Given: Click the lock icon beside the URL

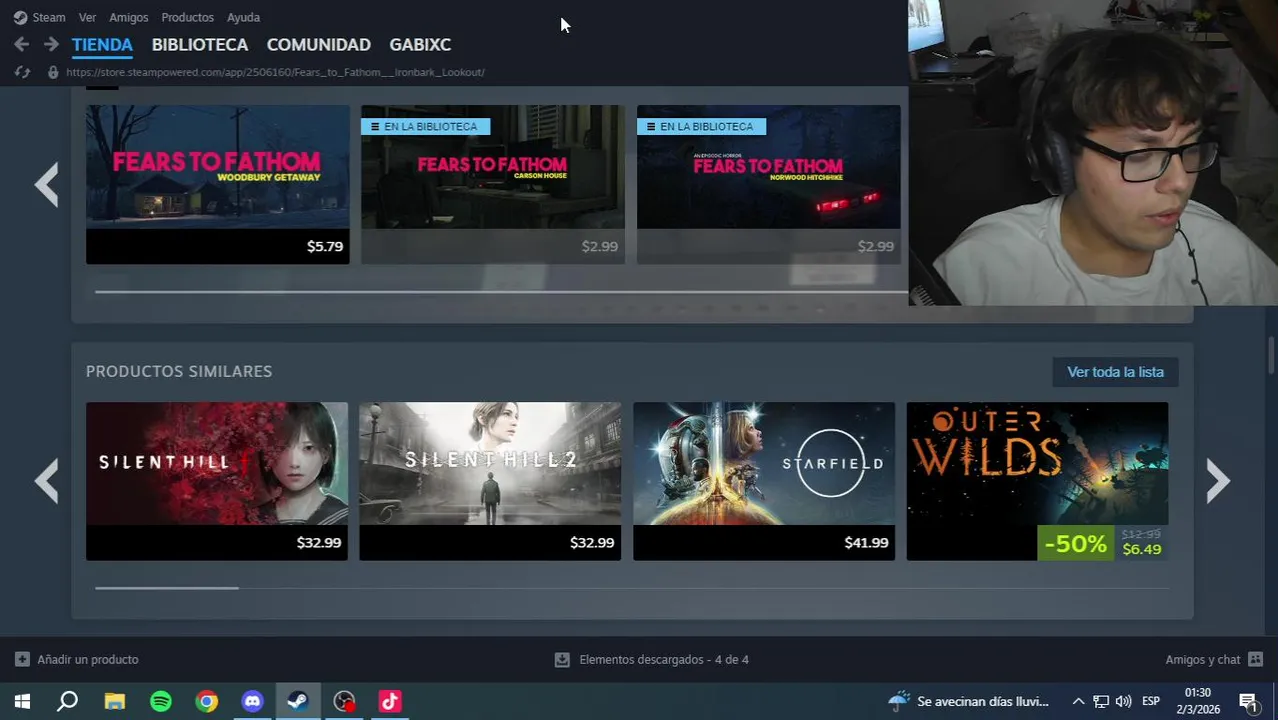Looking at the screenshot, I should tap(53, 72).
